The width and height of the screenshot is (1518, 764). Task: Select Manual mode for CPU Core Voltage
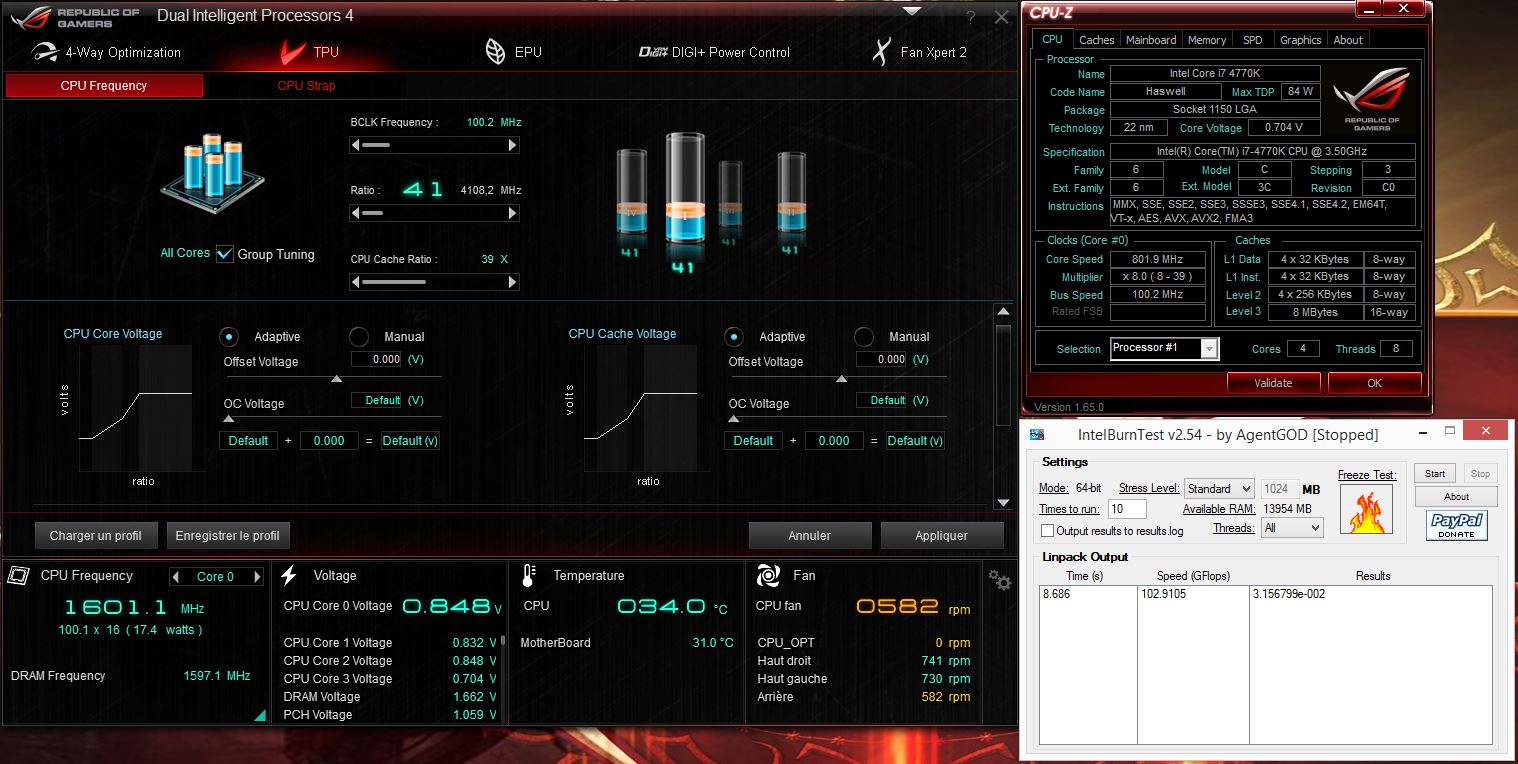point(359,337)
